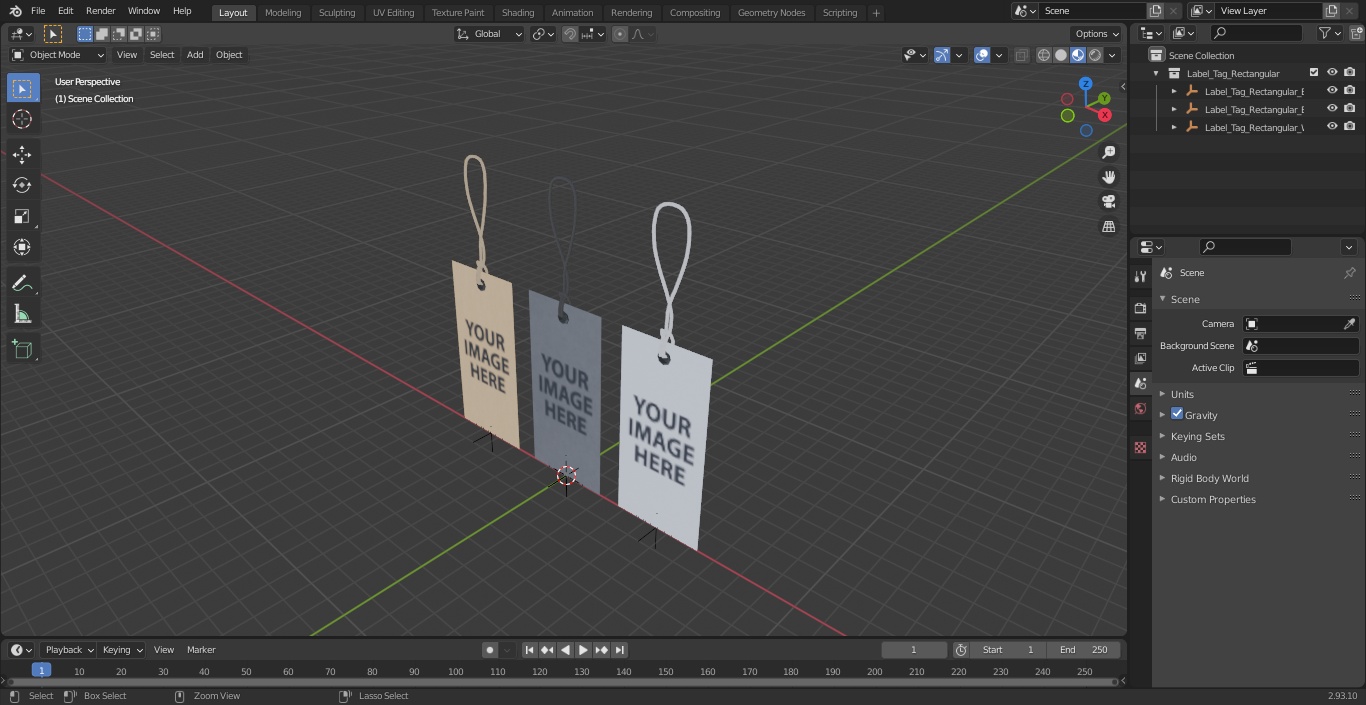The image size is (1366, 705).
Task: Collapse the Label_Tag_Rectangular collection tree
Action: click(1156, 73)
